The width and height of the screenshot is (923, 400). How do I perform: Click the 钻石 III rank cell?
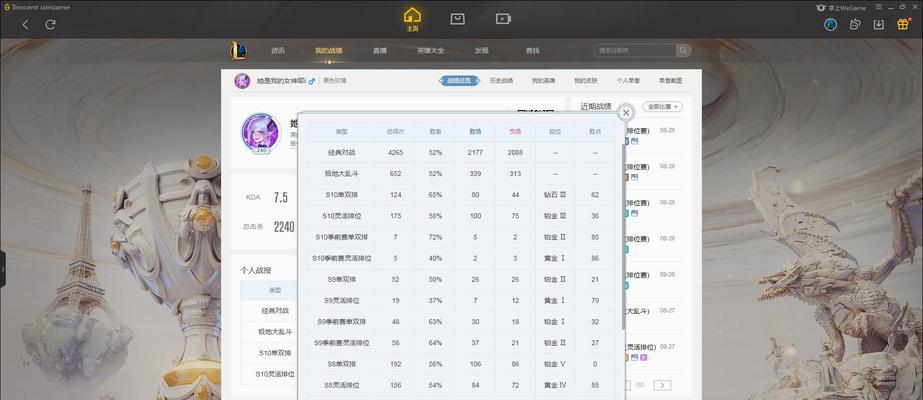click(x=555, y=195)
